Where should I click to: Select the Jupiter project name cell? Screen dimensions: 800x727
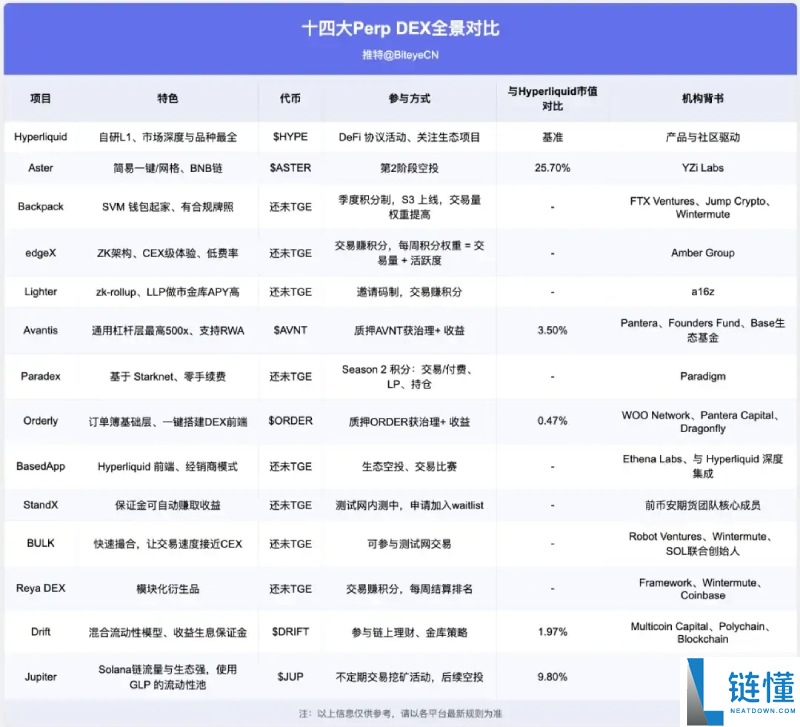click(x=40, y=677)
